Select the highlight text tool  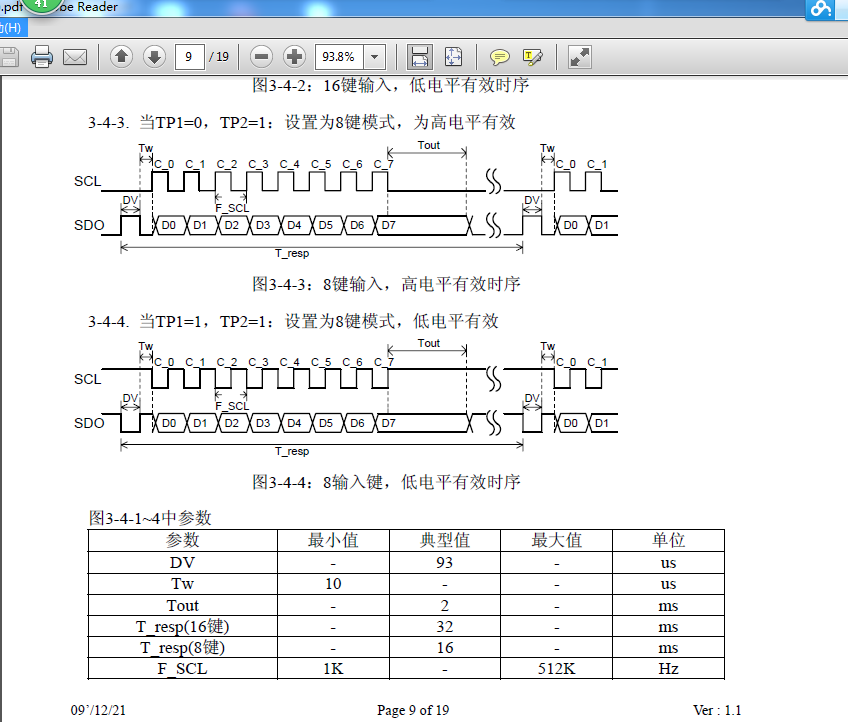[533, 57]
